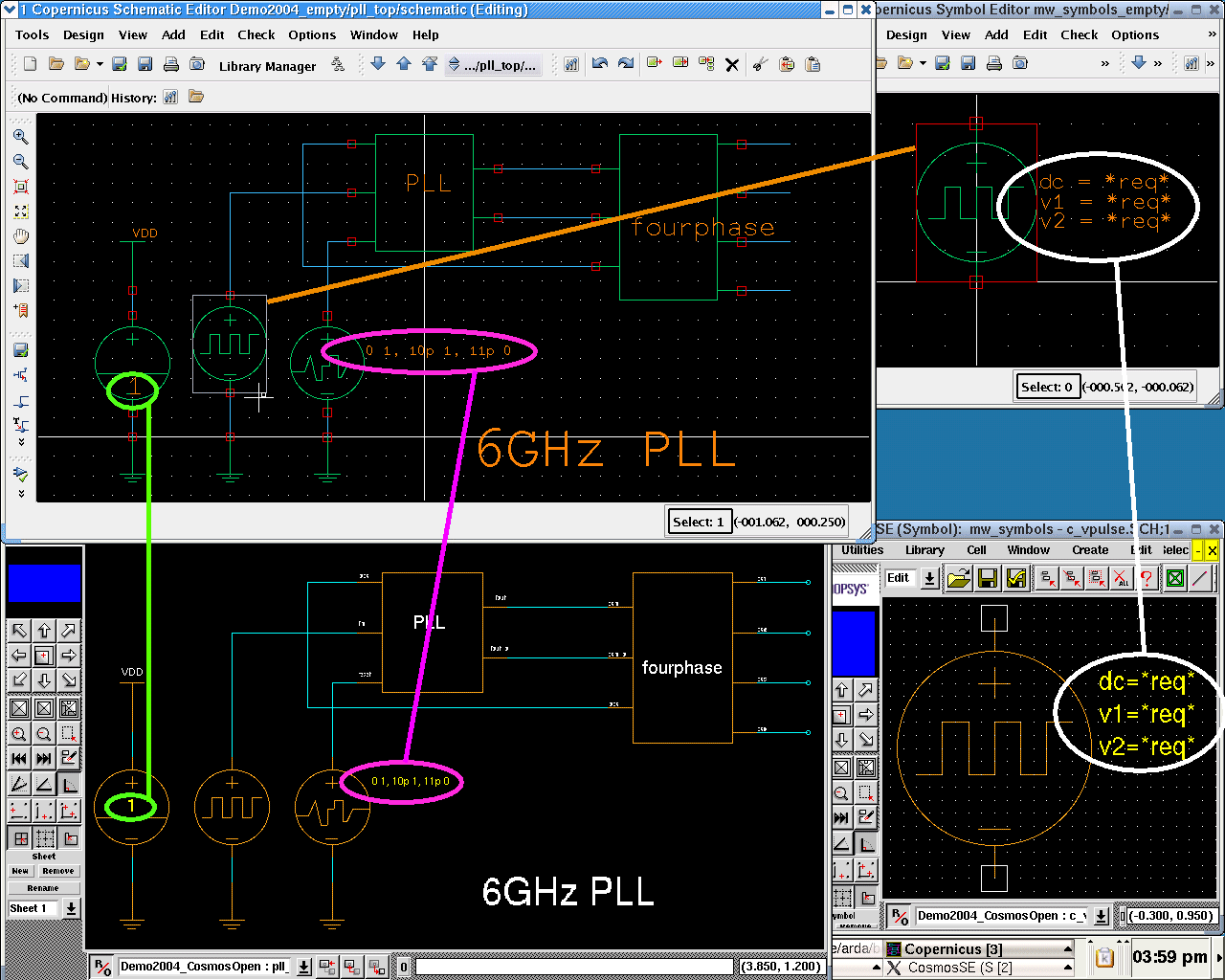Click the paste clipboard icon in Schematic toolbar

(813, 64)
